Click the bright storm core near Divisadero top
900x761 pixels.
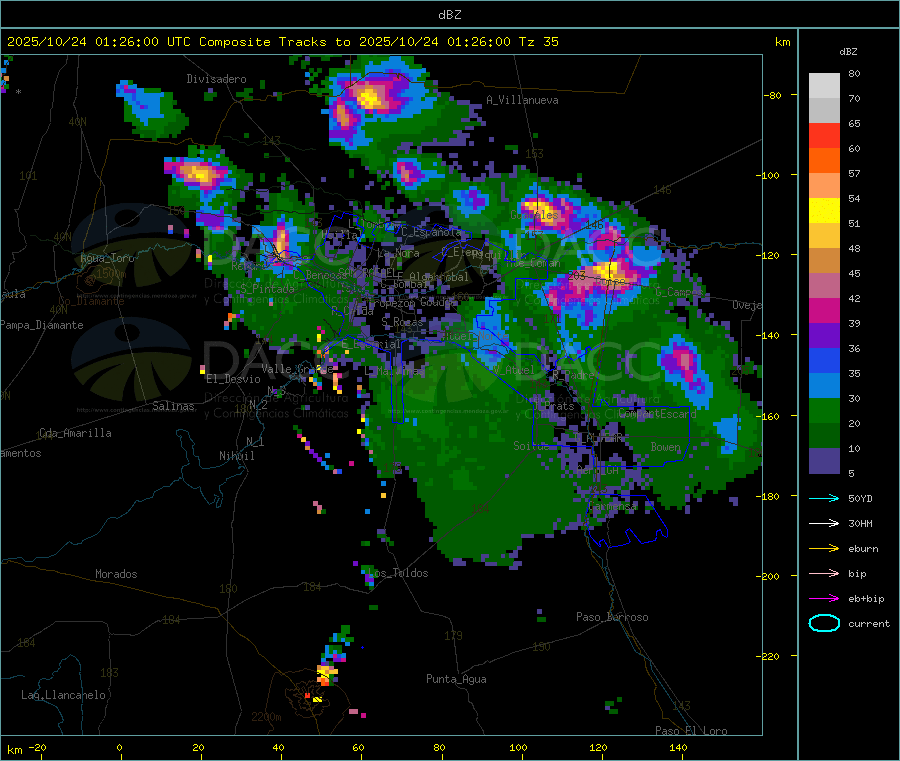371,96
